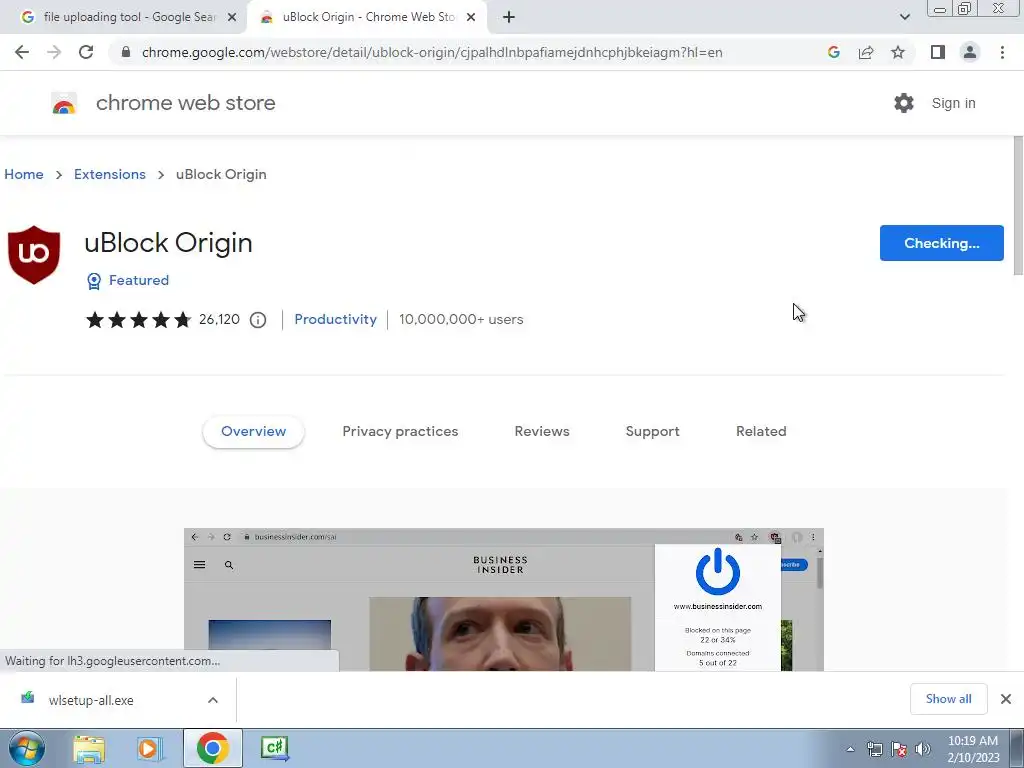Open the browser side panel
The image size is (1024, 768).
coord(938,52)
